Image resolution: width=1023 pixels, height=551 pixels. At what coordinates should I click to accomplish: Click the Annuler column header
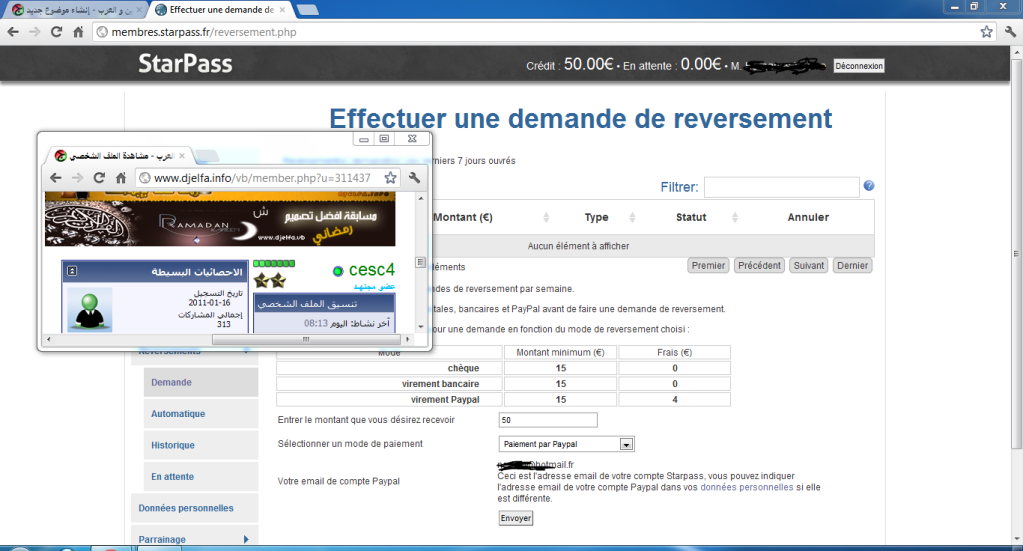808,217
